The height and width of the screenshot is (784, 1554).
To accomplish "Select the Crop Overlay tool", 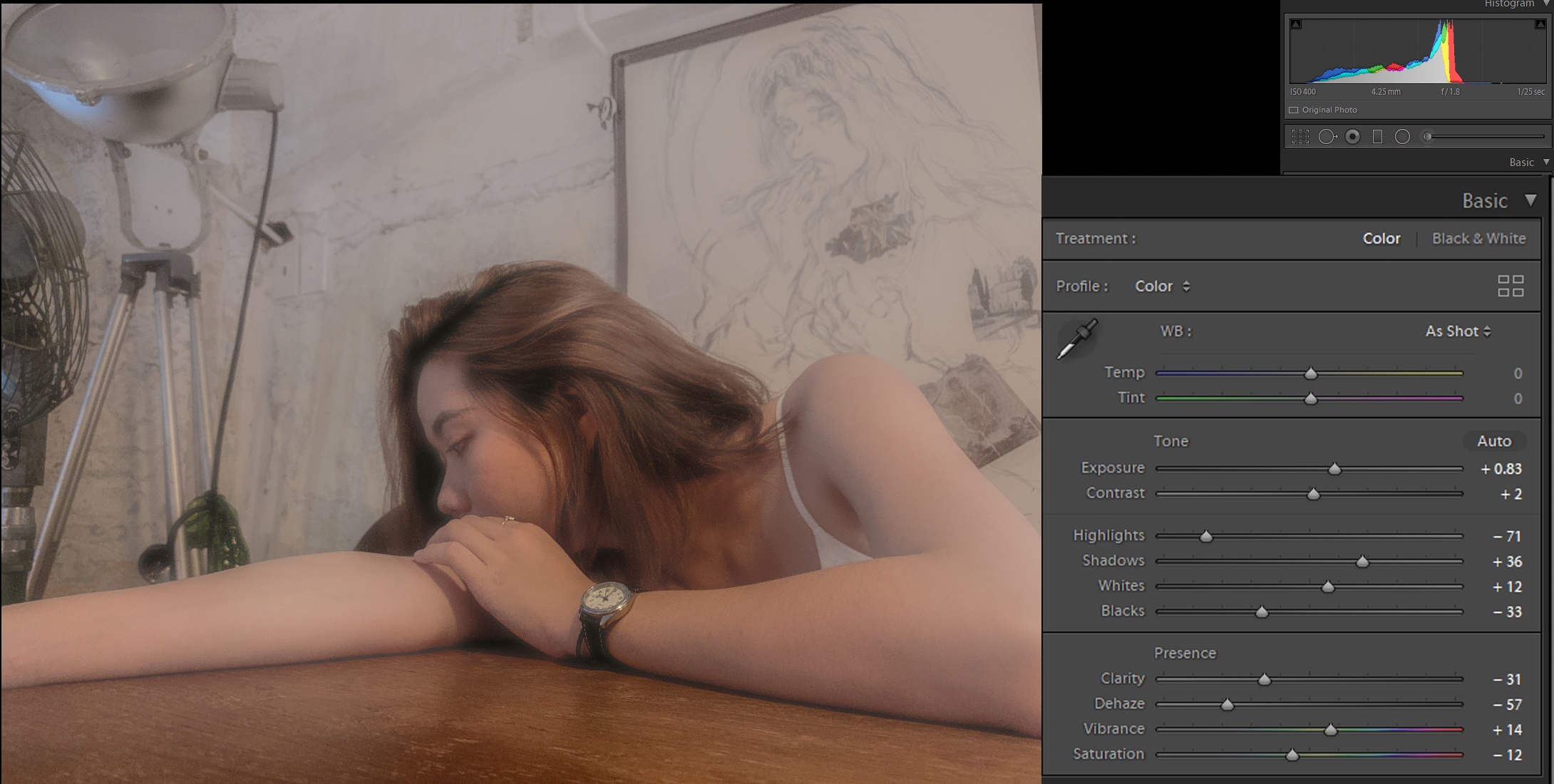I will pyautogui.click(x=1300, y=137).
